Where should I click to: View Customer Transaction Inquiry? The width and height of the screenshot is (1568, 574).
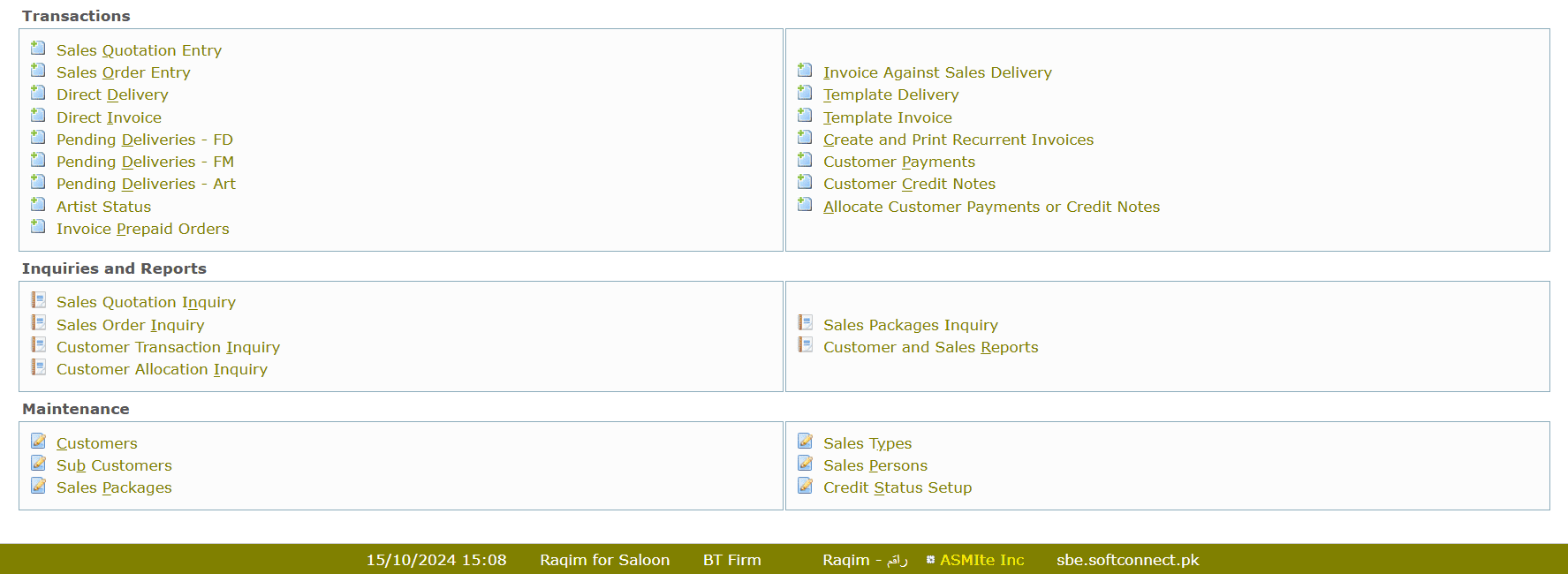pos(168,347)
